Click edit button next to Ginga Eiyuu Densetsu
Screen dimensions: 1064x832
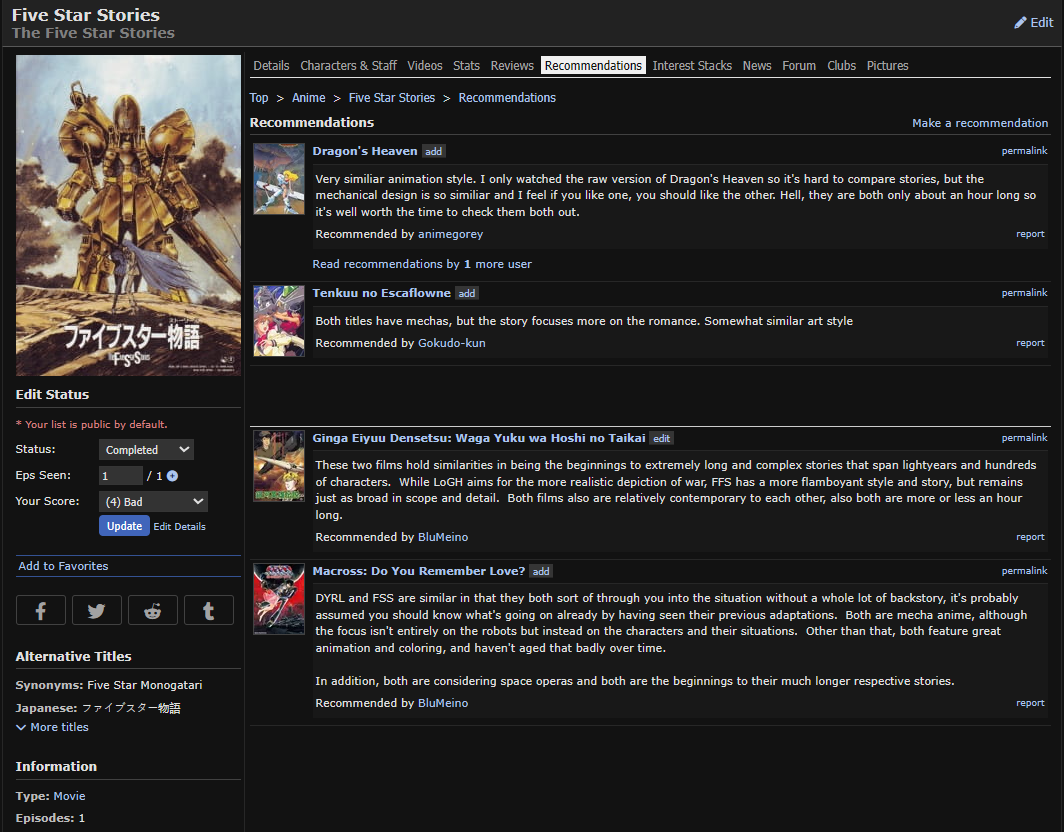coord(662,438)
